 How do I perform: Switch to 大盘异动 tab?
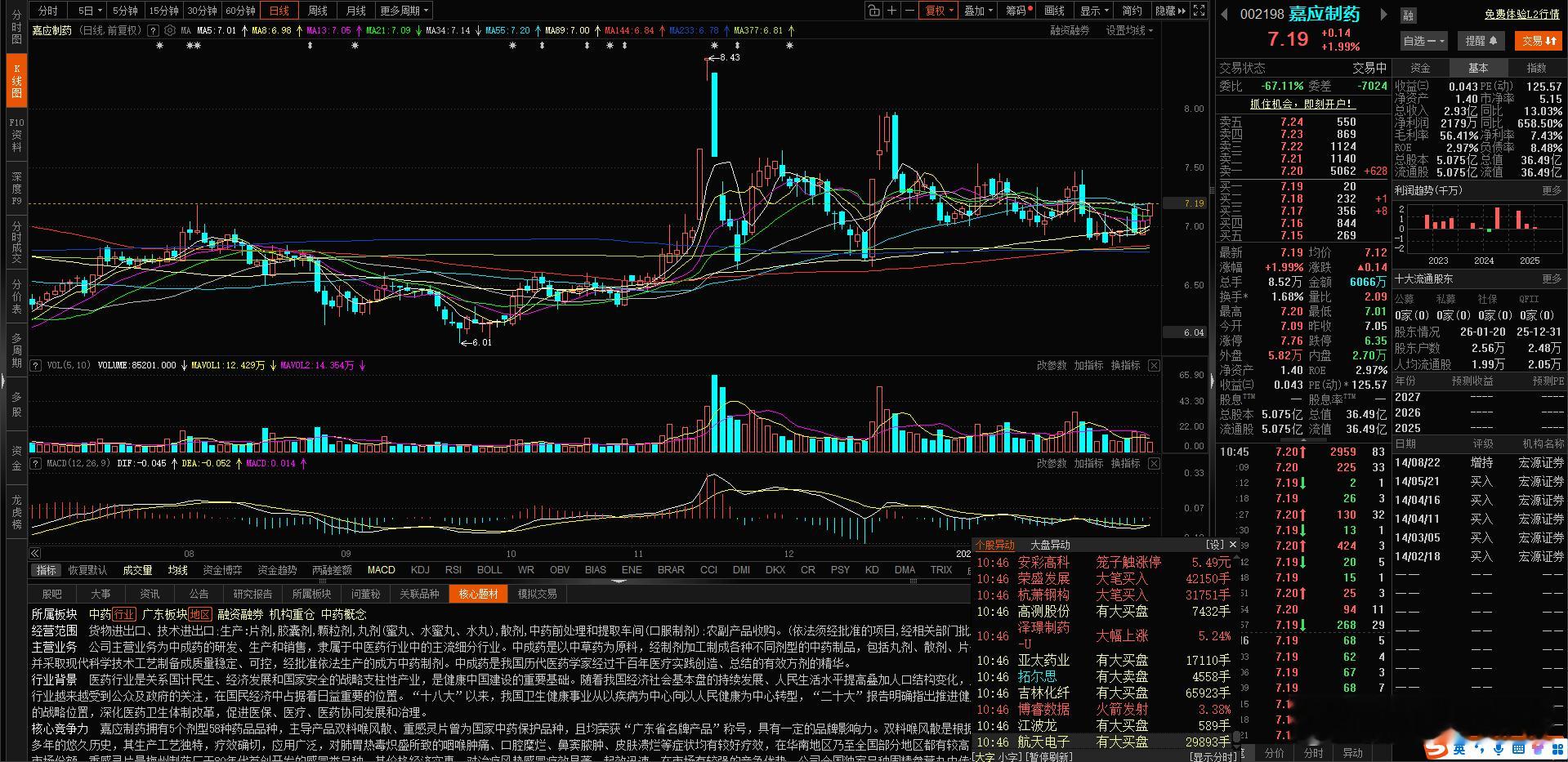point(1050,545)
